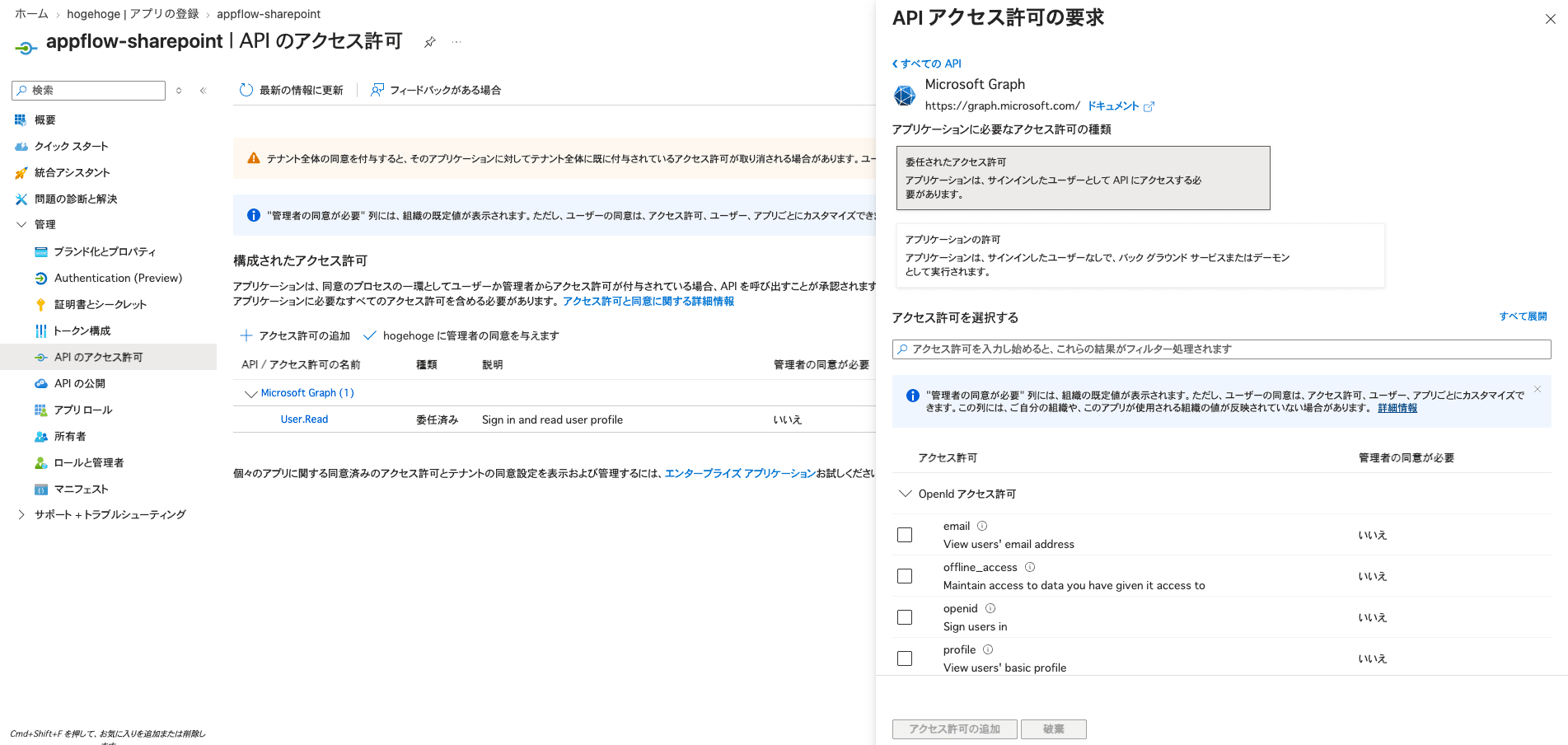
Task: Go to hogehoge | アプリの登録 breadcrumb
Action: coord(133,14)
